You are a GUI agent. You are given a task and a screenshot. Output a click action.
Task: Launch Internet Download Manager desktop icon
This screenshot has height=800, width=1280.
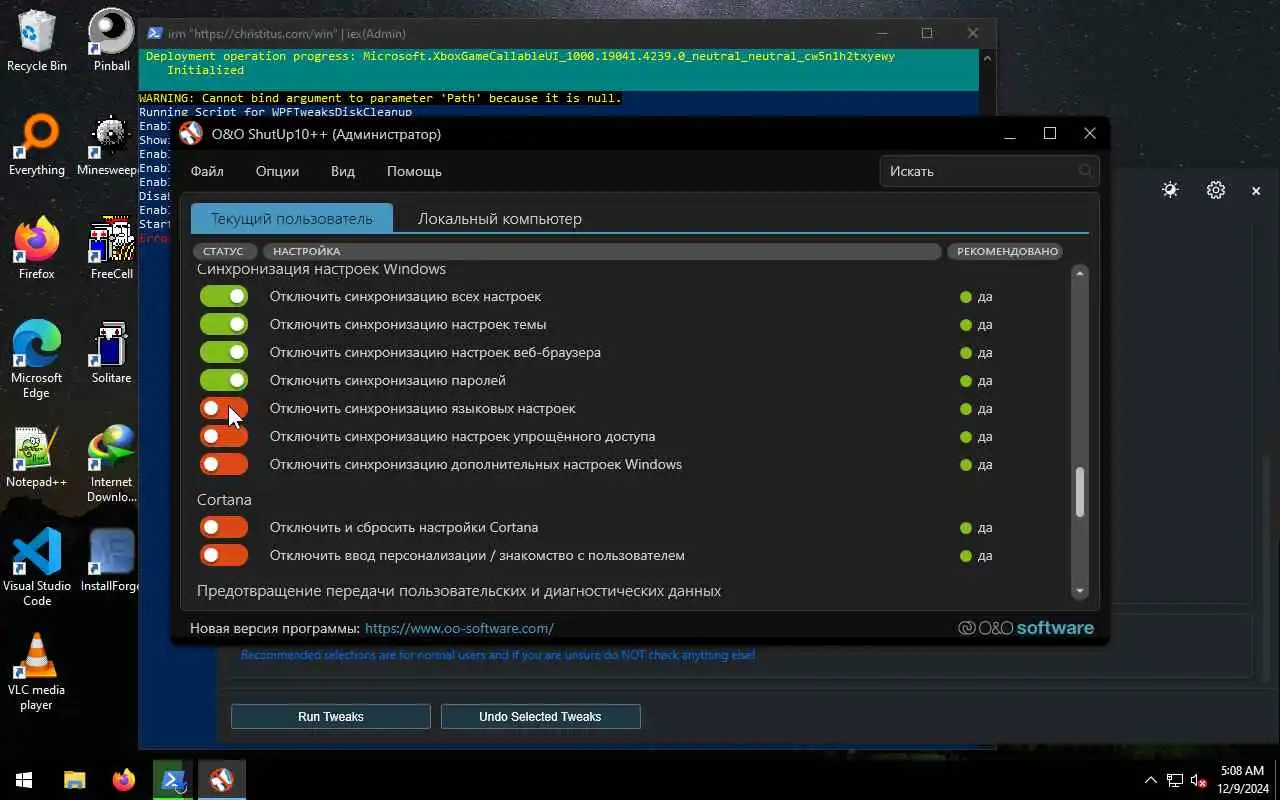[x=111, y=464]
